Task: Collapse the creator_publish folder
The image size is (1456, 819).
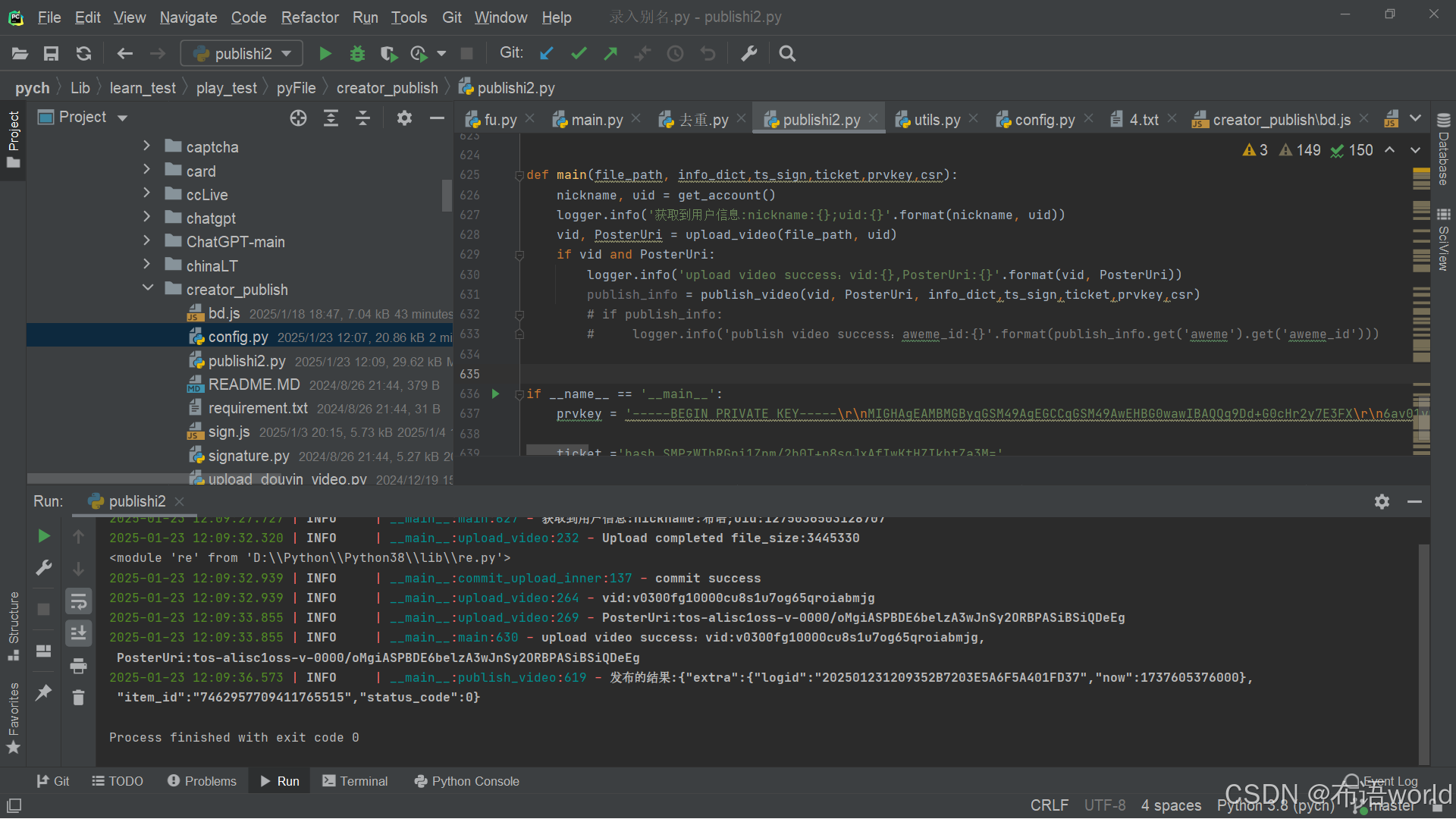Action: [x=148, y=289]
